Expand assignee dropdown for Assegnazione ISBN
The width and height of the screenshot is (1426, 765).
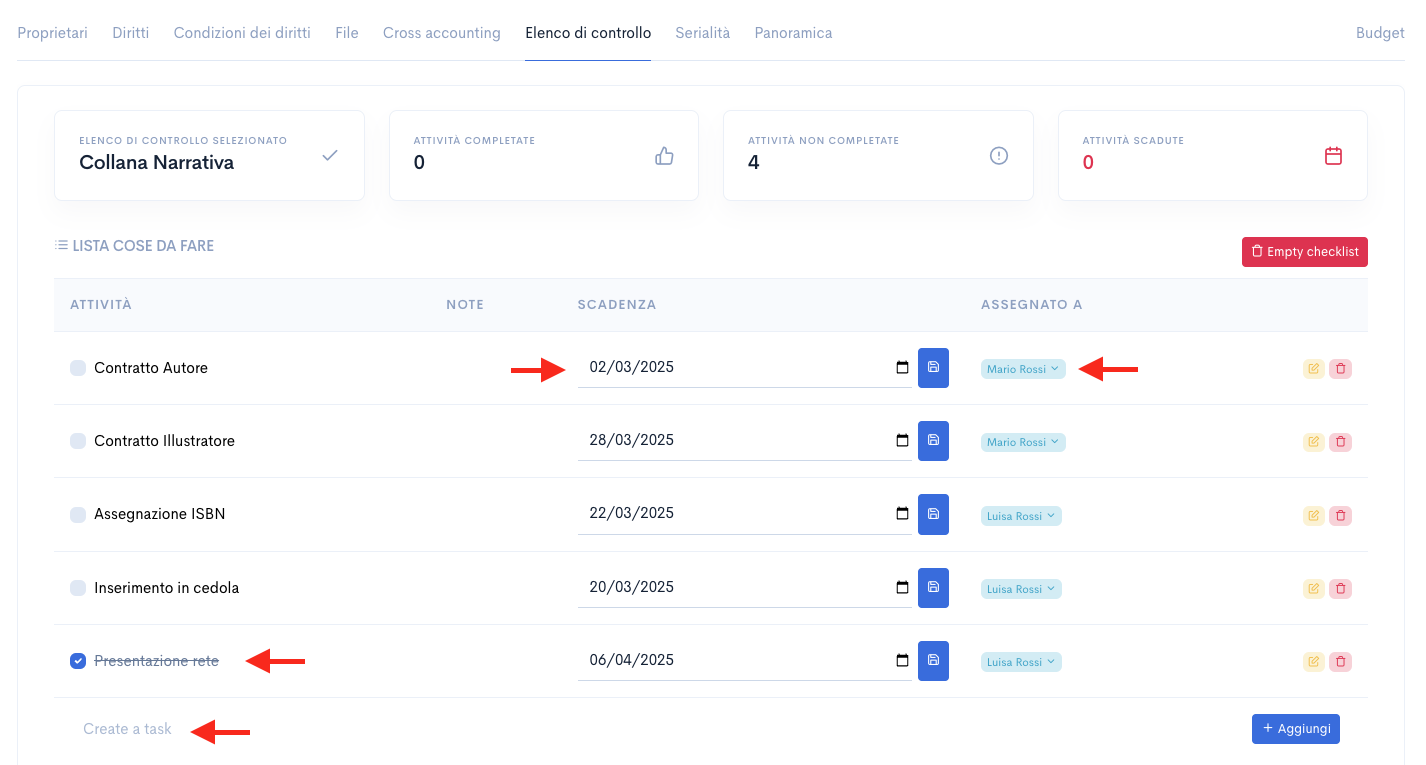coord(1021,516)
